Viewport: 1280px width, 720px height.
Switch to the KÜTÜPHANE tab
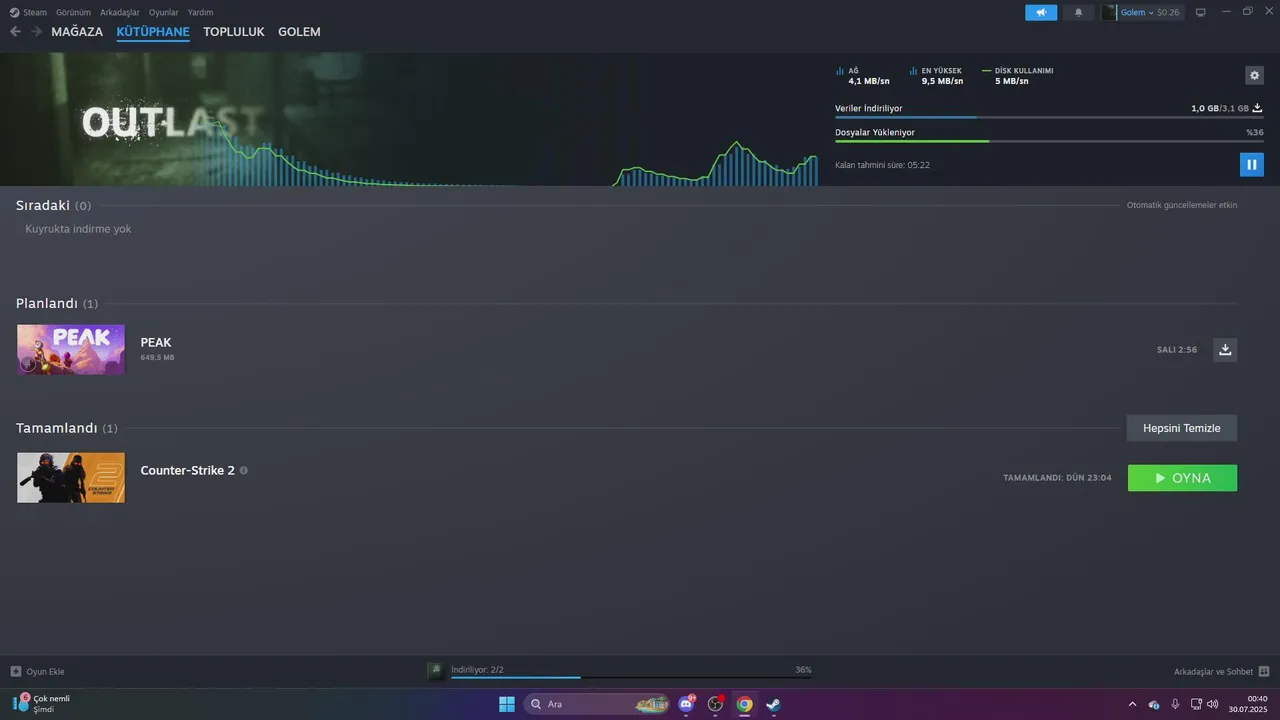153,32
